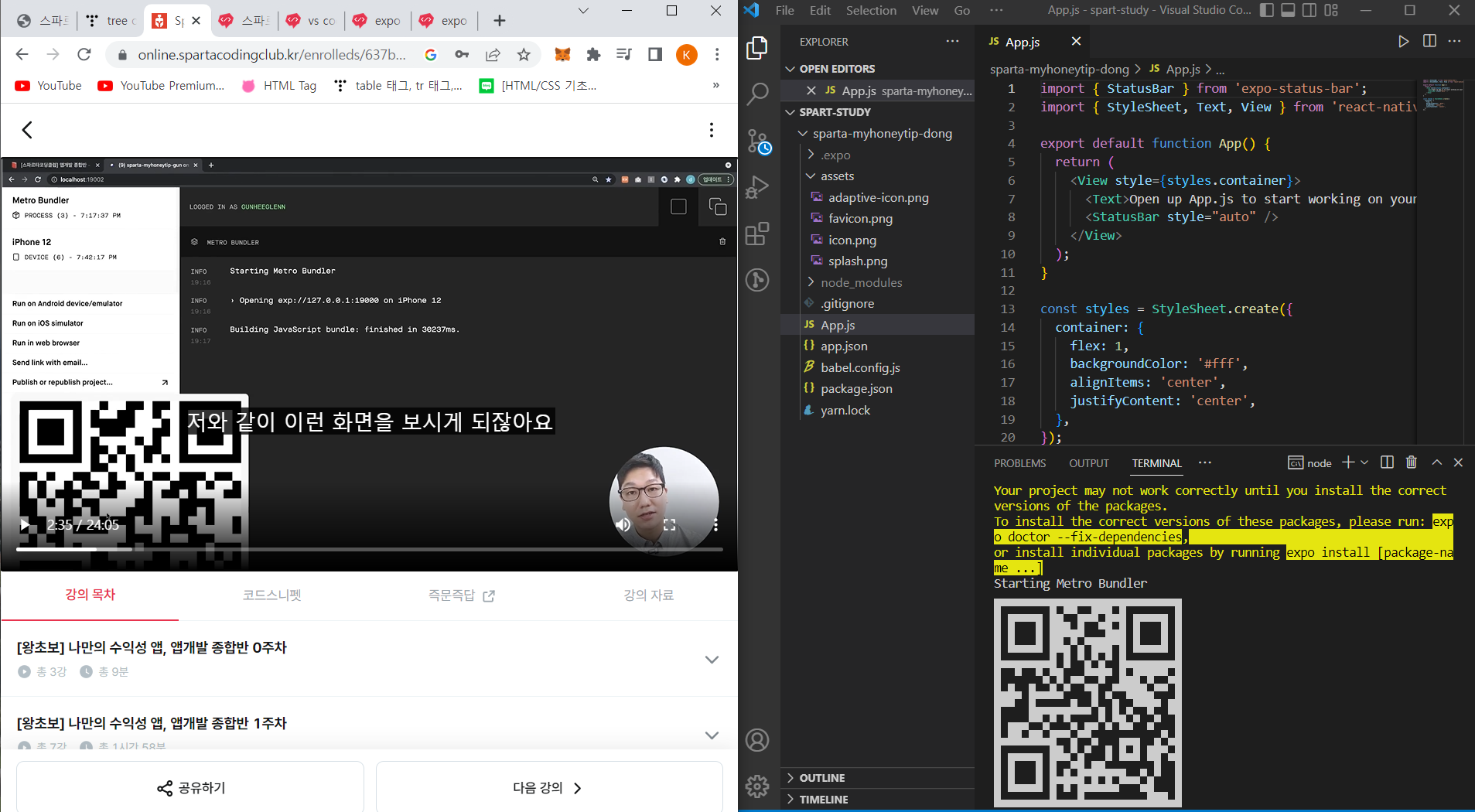Image resolution: width=1475 pixels, height=812 pixels.
Task: Open VS Code Explorer view icon
Action: pyautogui.click(x=757, y=48)
